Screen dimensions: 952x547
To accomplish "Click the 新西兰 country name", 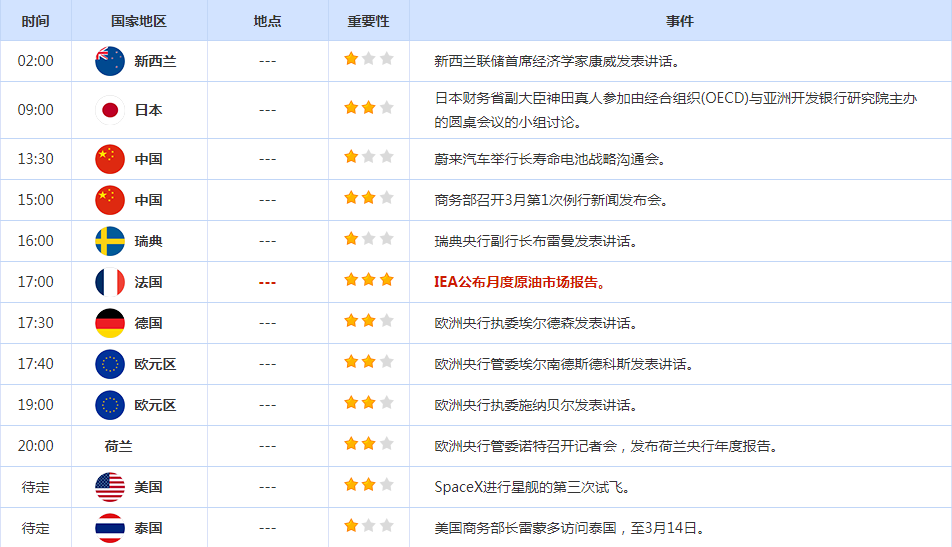I will tap(155, 61).
